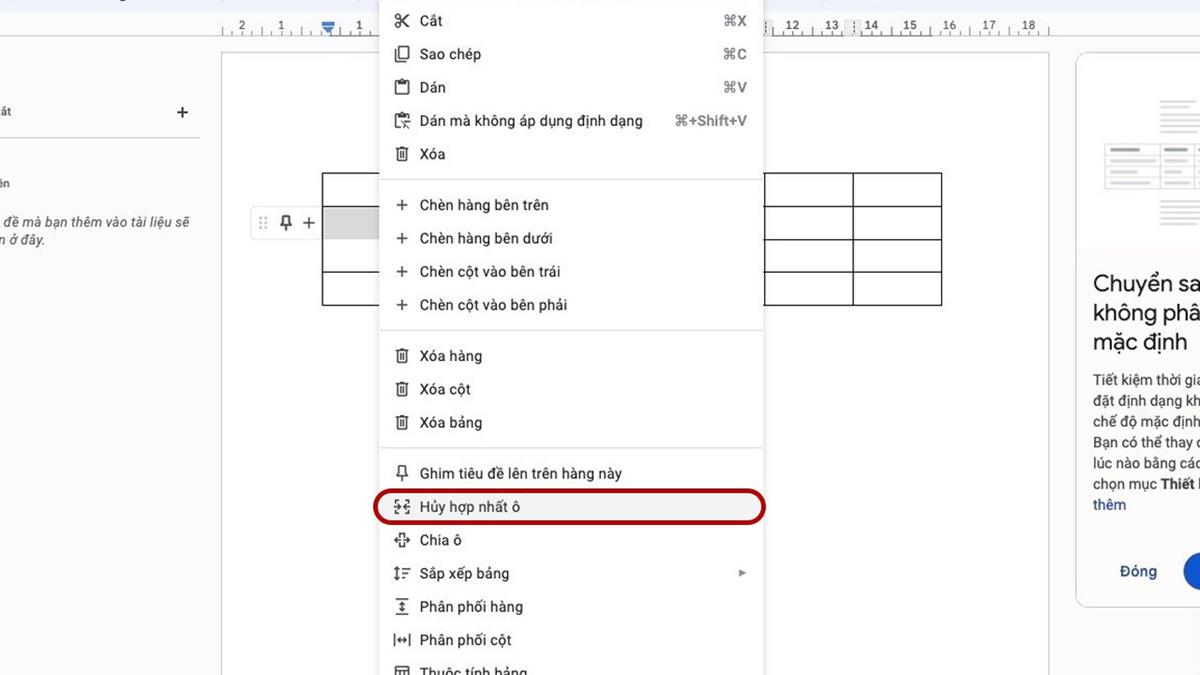
Task: Click the pin icon beside the table row
Action: pos(285,223)
